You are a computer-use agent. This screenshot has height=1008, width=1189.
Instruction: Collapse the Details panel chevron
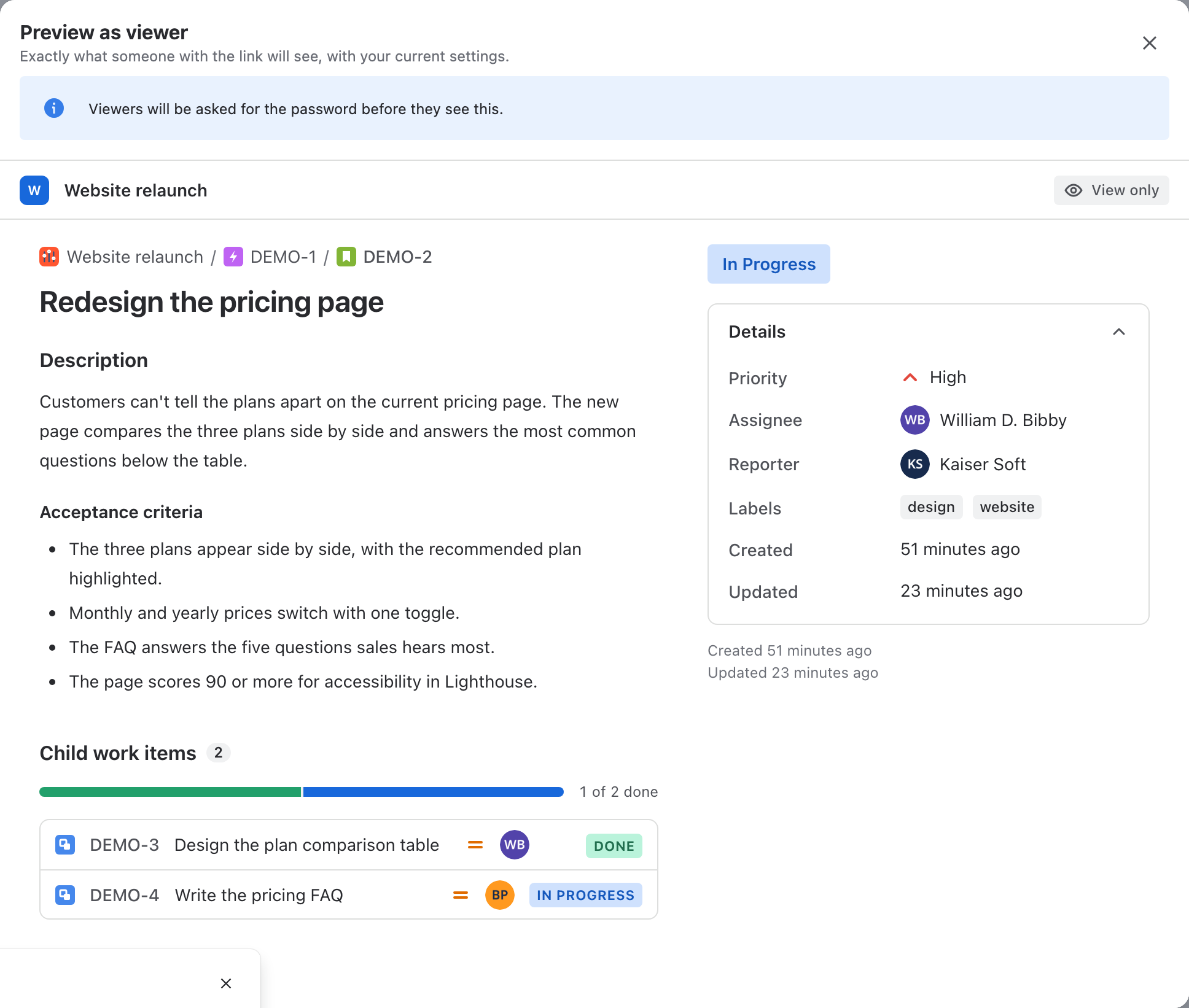1118,331
